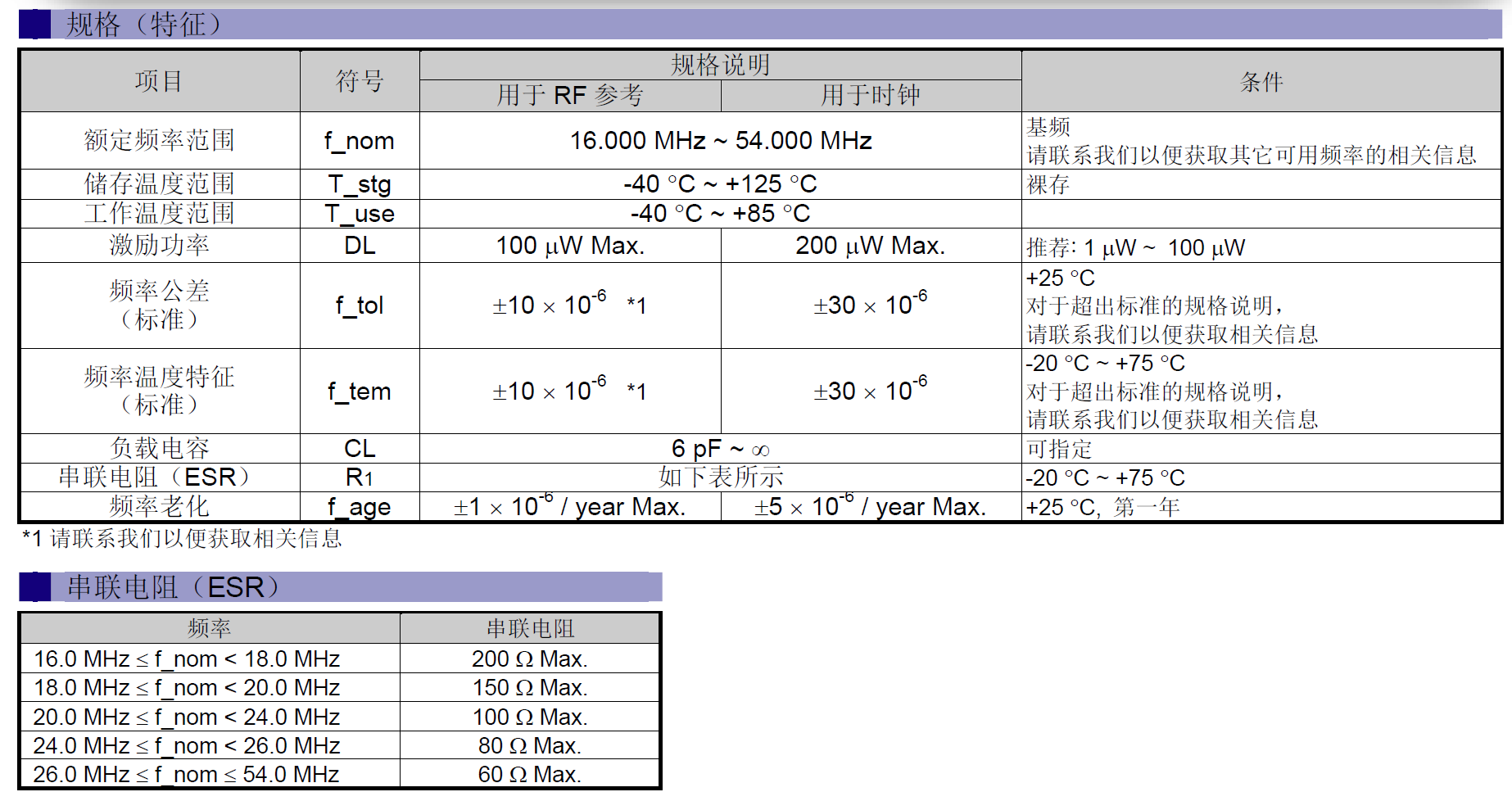Image resolution: width=1512 pixels, height=801 pixels.
Task: Click "18.0 MHz ≤ f_nom < 20.0 MHz"
Action: 187,687
